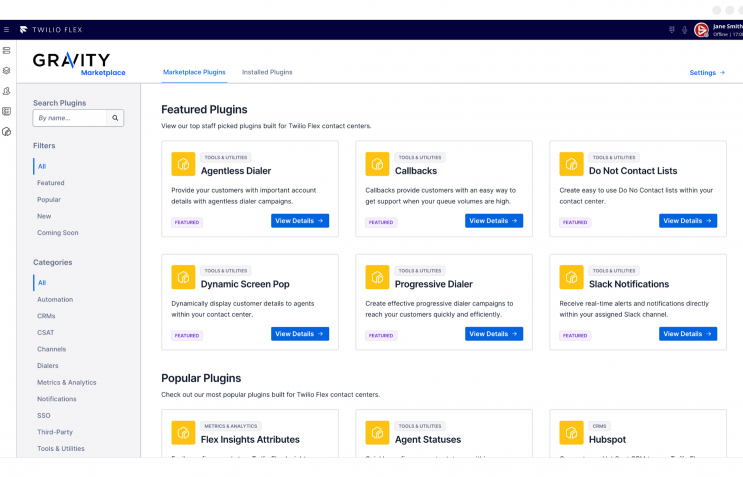Select the Notifications category
This screenshot has height=477, width=743.
point(57,399)
